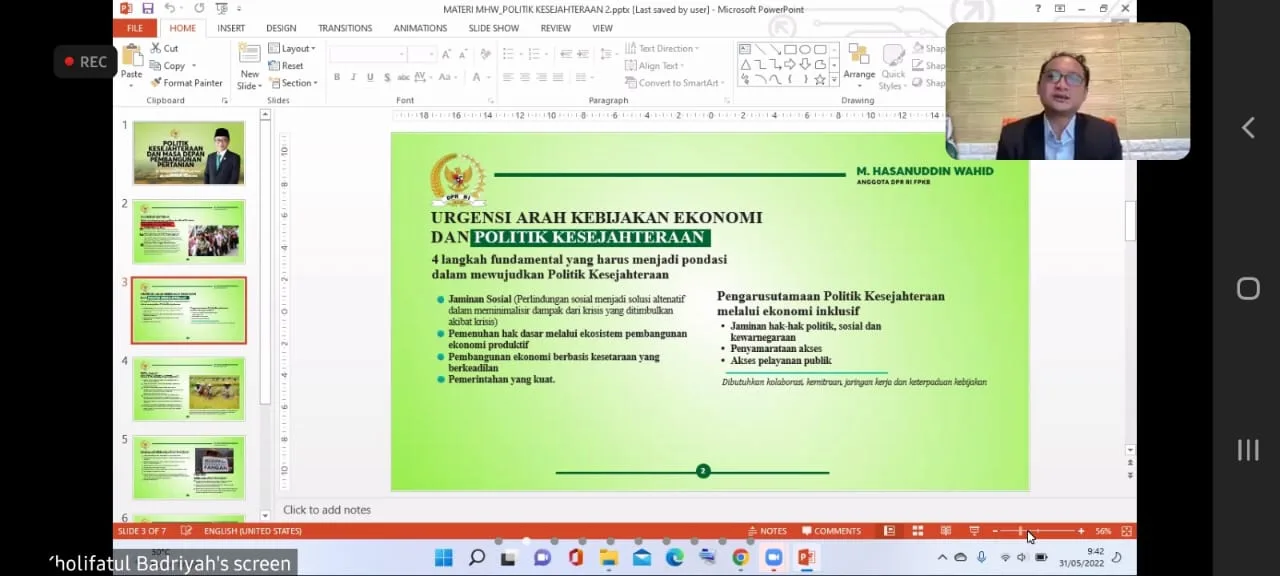The width and height of the screenshot is (1280, 576).
Task: Click the zoom out minus button
Action: coord(995,531)
